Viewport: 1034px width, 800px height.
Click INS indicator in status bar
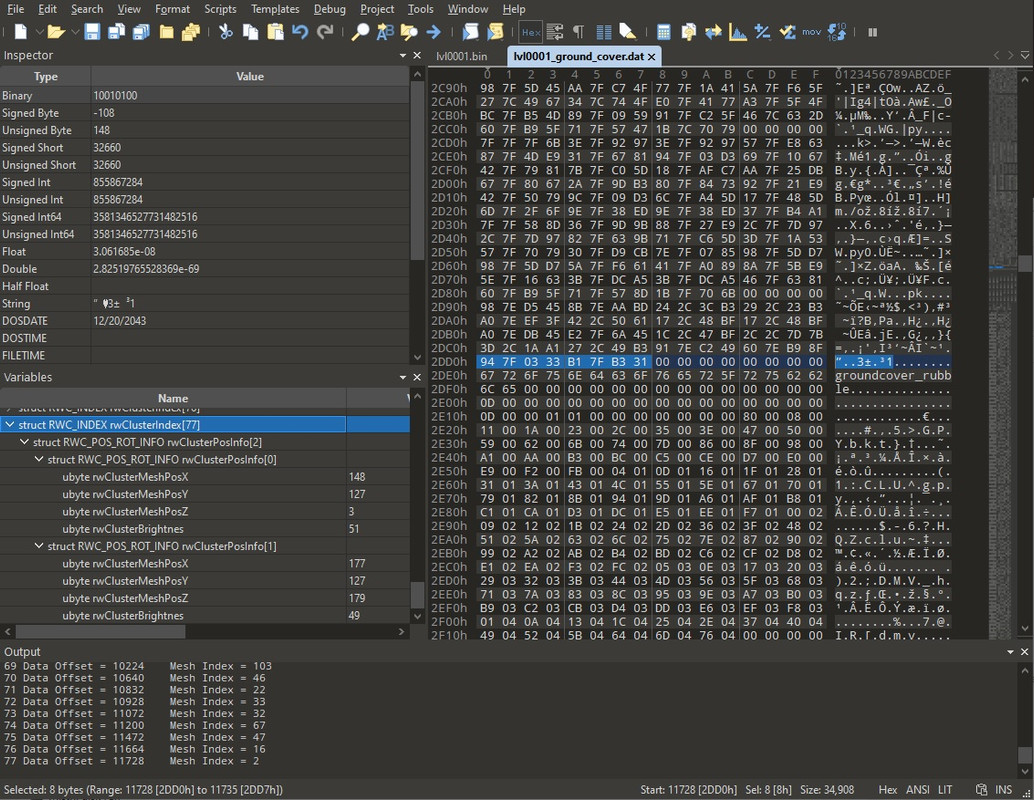tap(1004, 789)
